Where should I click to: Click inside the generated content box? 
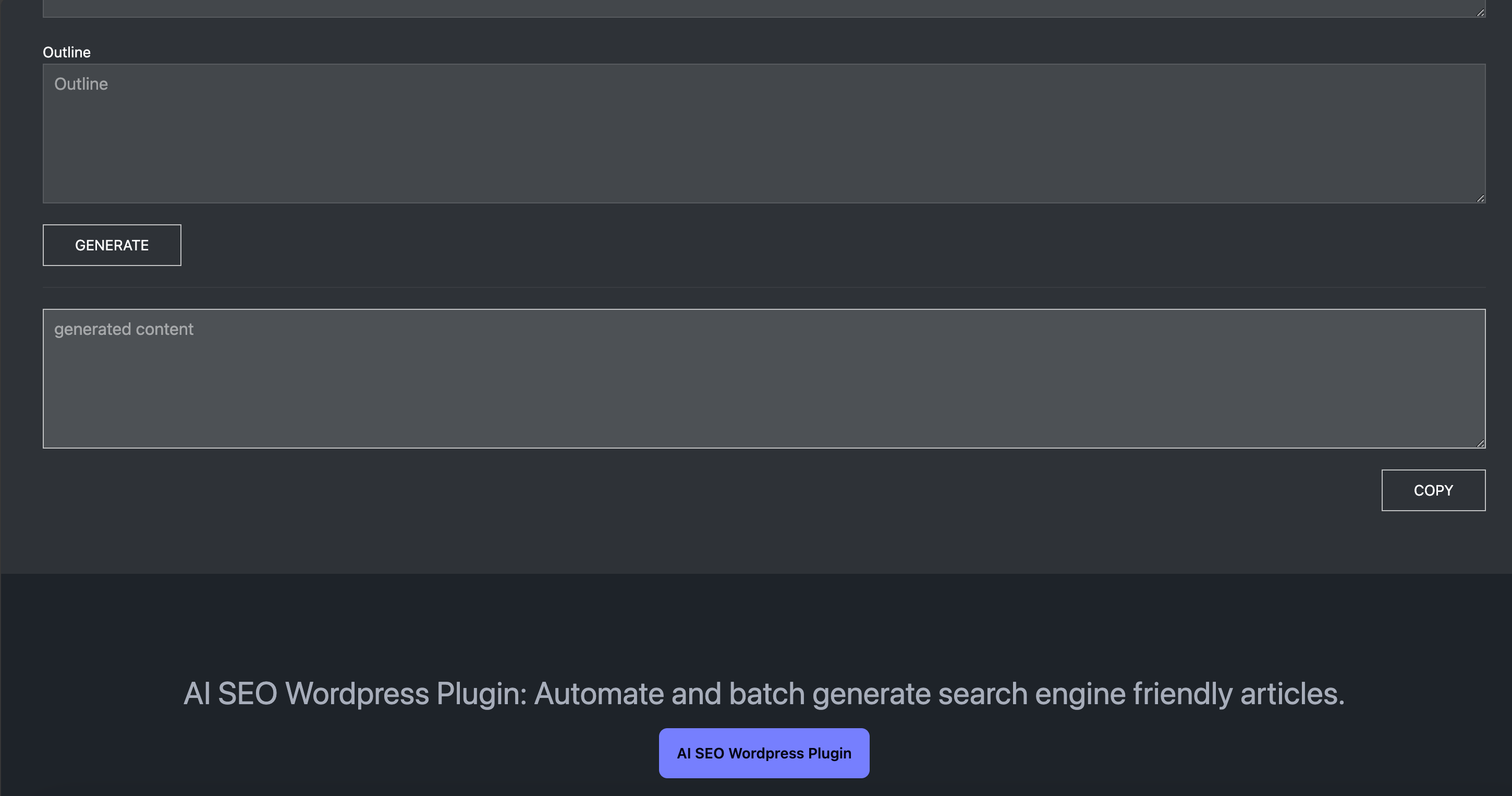pyautogui.click(x=763, y=379)
